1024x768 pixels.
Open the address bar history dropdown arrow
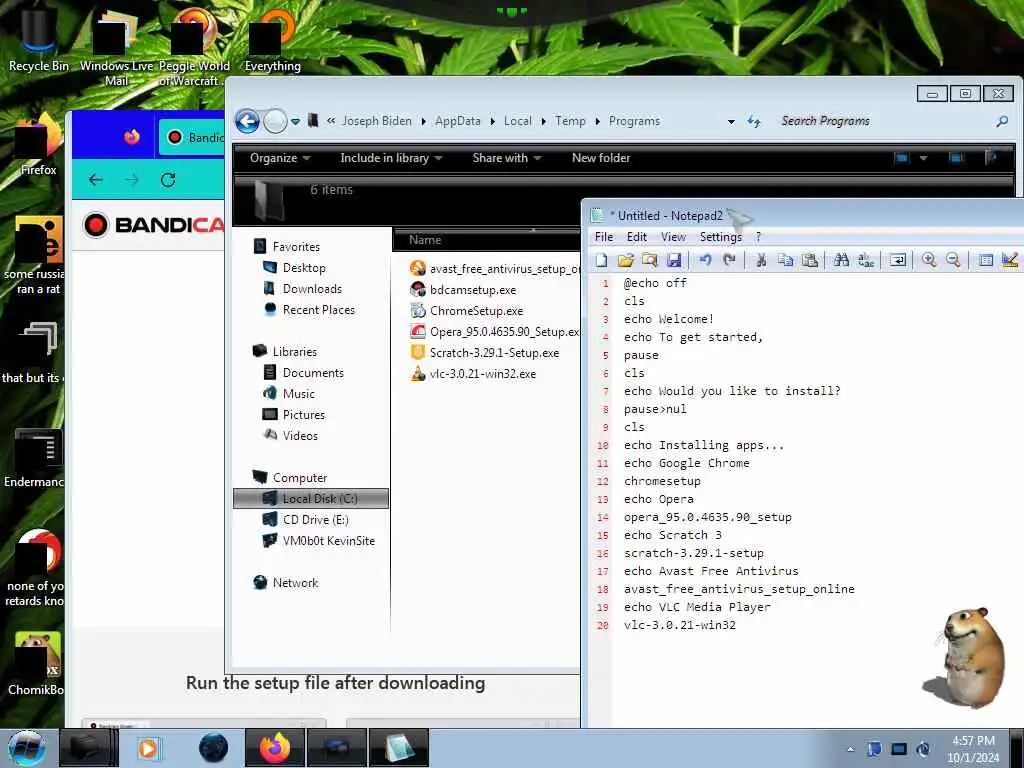(x=731, y=121)
